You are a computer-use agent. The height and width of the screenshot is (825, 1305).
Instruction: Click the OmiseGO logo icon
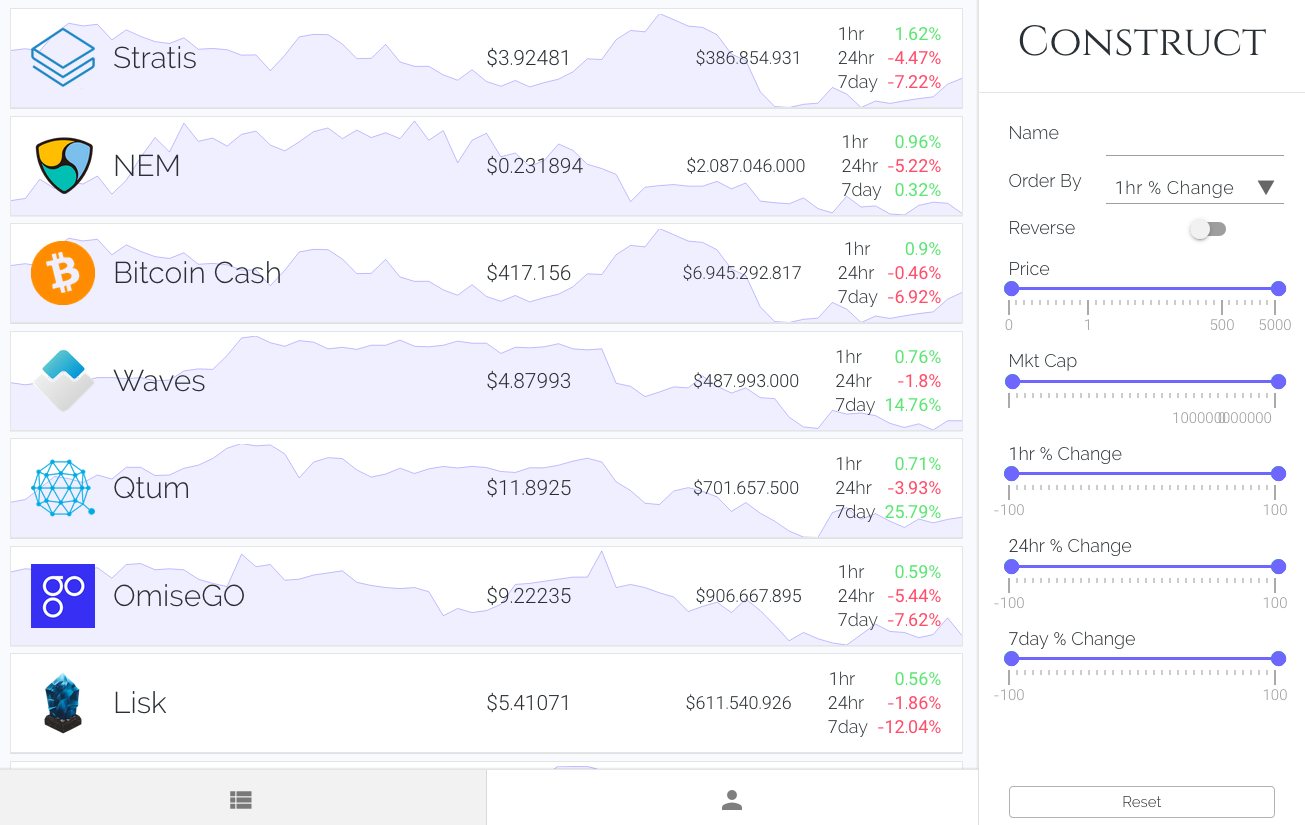(x=63, y=596)
